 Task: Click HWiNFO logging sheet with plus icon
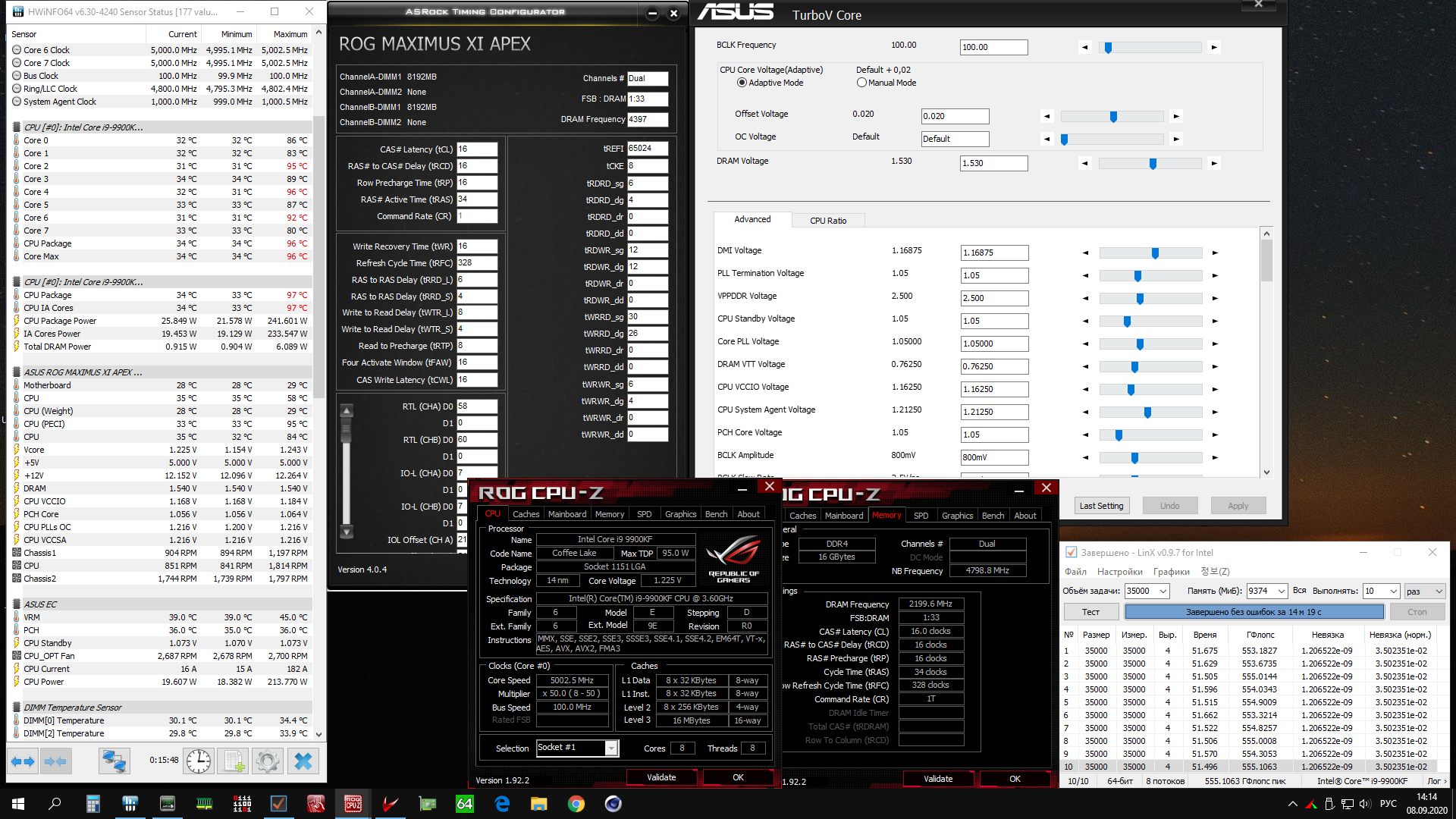click(x=234, y=761)
